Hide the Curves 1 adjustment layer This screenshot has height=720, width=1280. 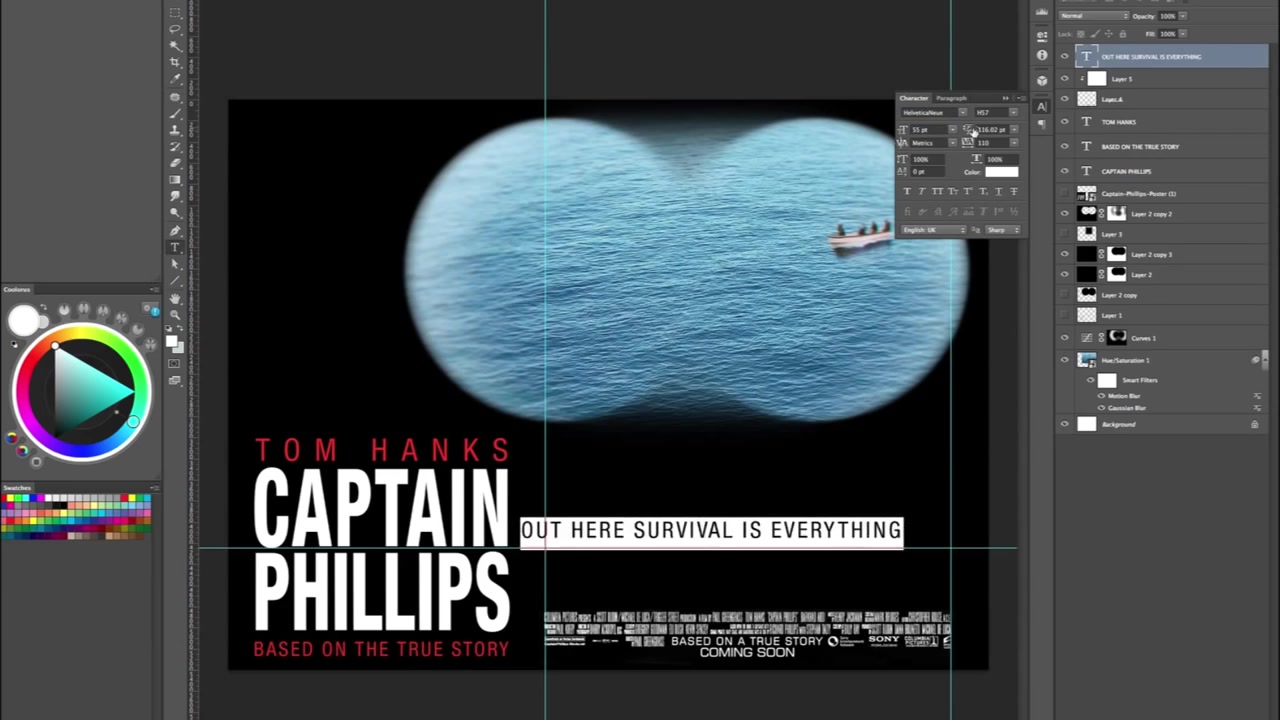[1065, 338]
